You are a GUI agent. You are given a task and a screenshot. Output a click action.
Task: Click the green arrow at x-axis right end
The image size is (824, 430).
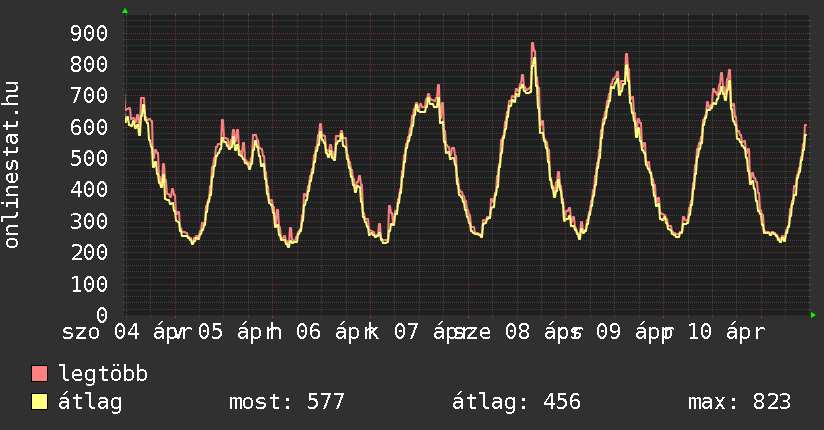pyautogui.click(x=814, y=314)
